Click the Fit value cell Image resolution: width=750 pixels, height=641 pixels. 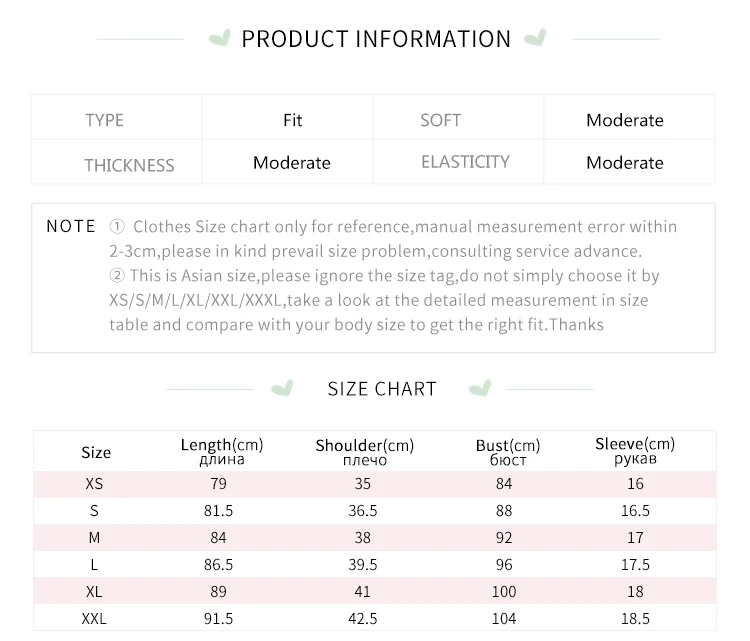pyautogui.click(x=292, y=120)
